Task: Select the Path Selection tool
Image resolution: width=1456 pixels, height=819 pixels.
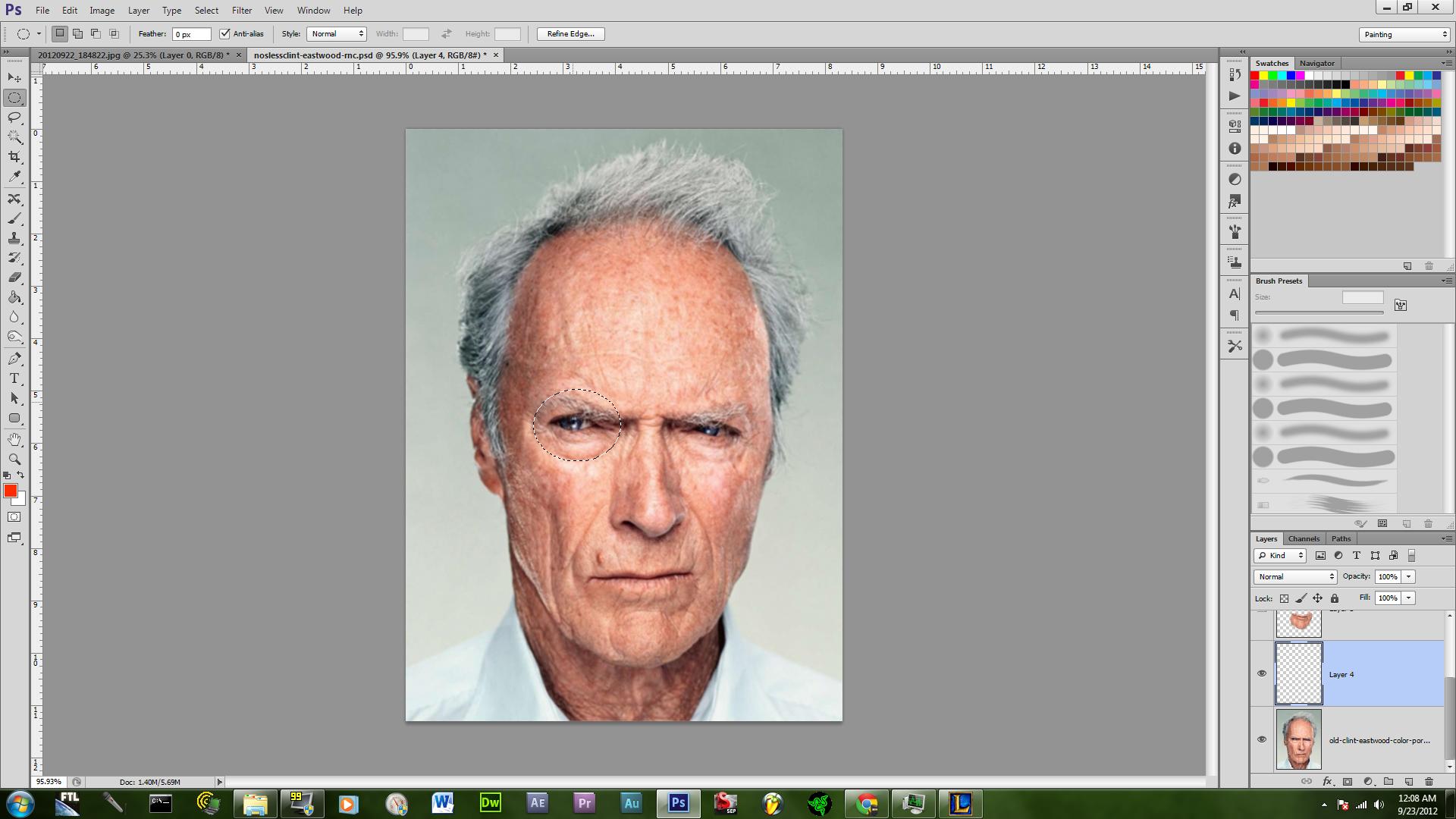Action: tap(14, 398)
